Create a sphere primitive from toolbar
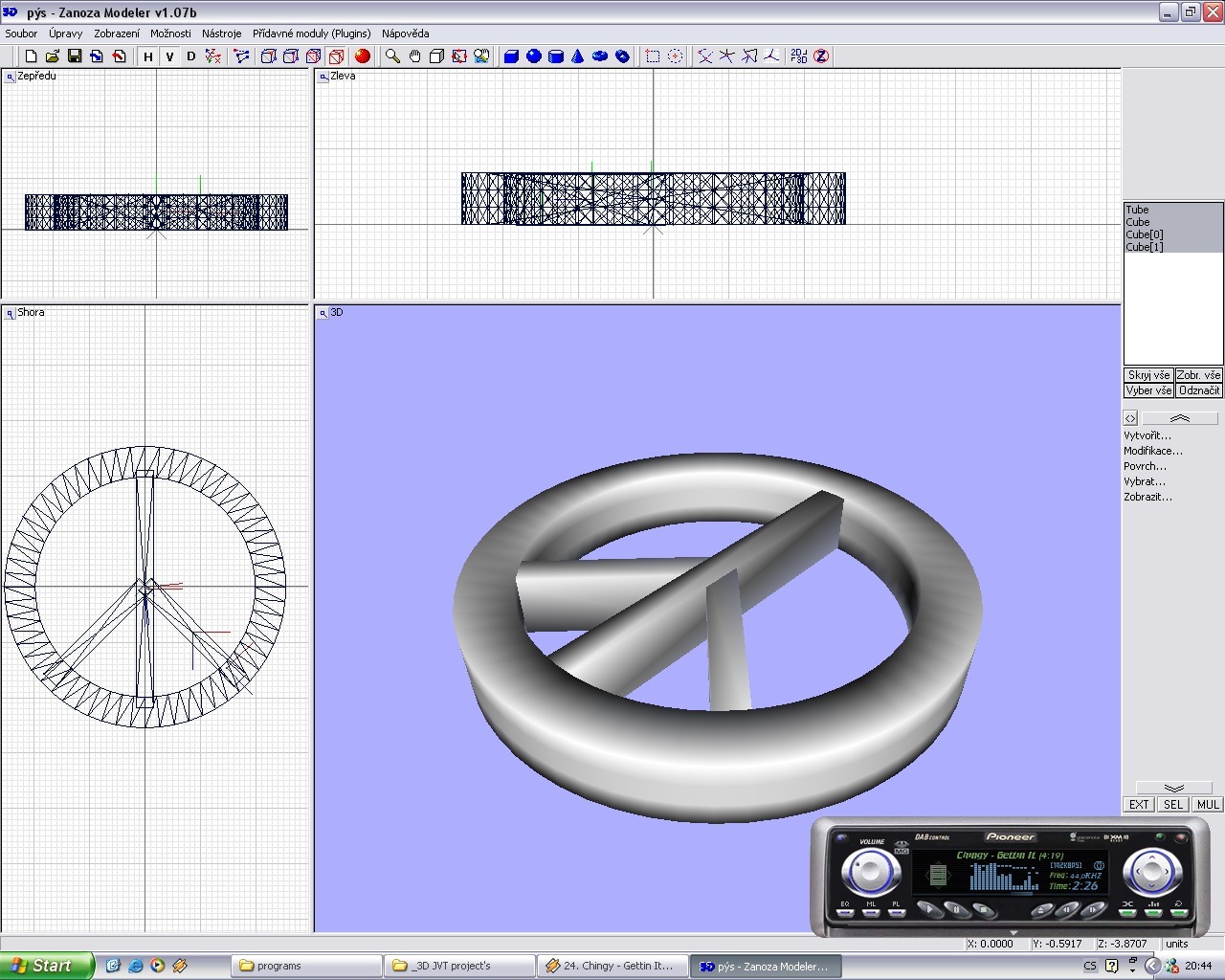This screenshot has height=980, width=1225. 533,56
